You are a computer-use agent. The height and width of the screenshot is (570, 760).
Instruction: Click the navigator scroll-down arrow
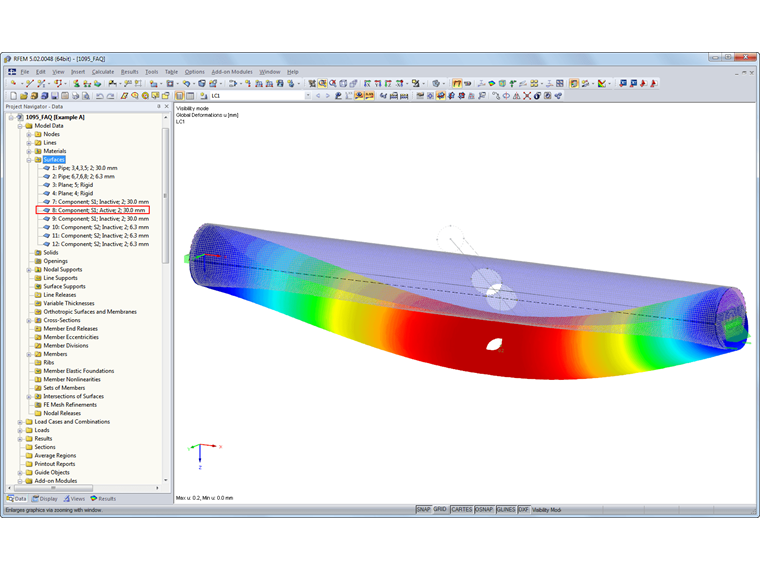coord(166,480)
